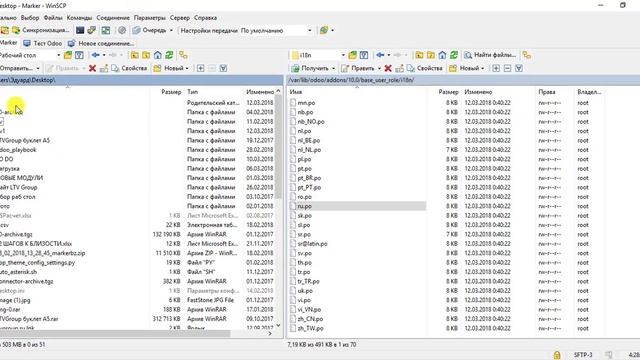
Task: Open the Параметры menu
Action: pos(150,18)
